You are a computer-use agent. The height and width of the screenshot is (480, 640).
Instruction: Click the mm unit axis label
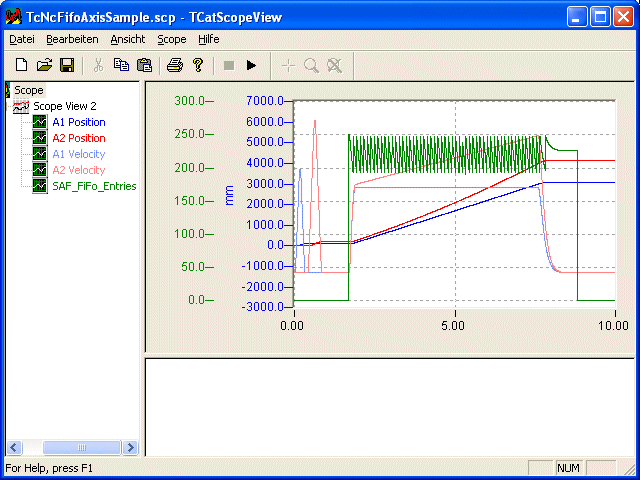point(229,195)
